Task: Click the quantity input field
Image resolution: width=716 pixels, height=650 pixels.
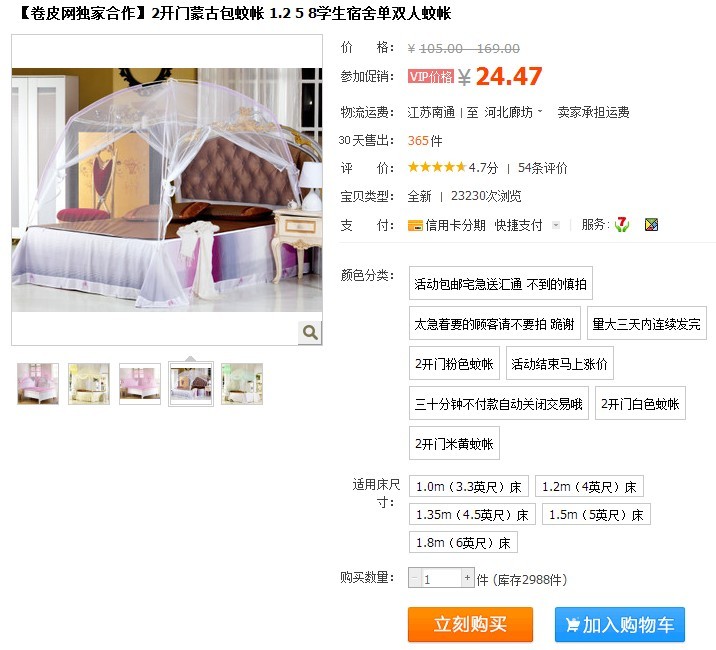Action: [x=441, y=578]
